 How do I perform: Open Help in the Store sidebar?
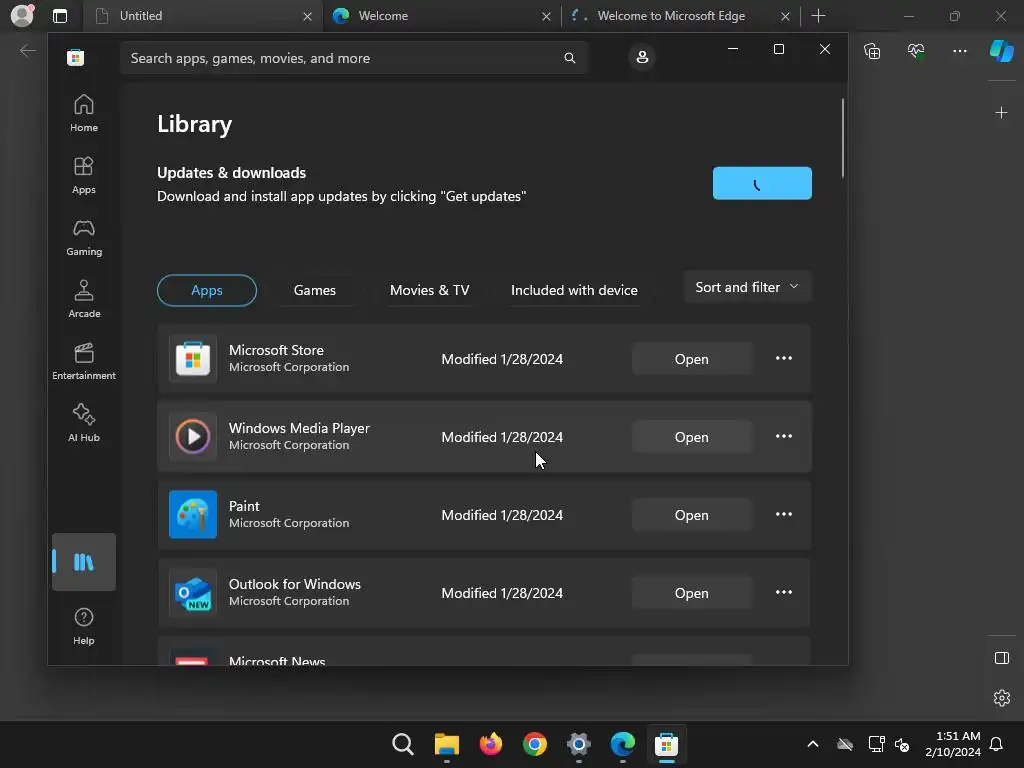(84, 626)
